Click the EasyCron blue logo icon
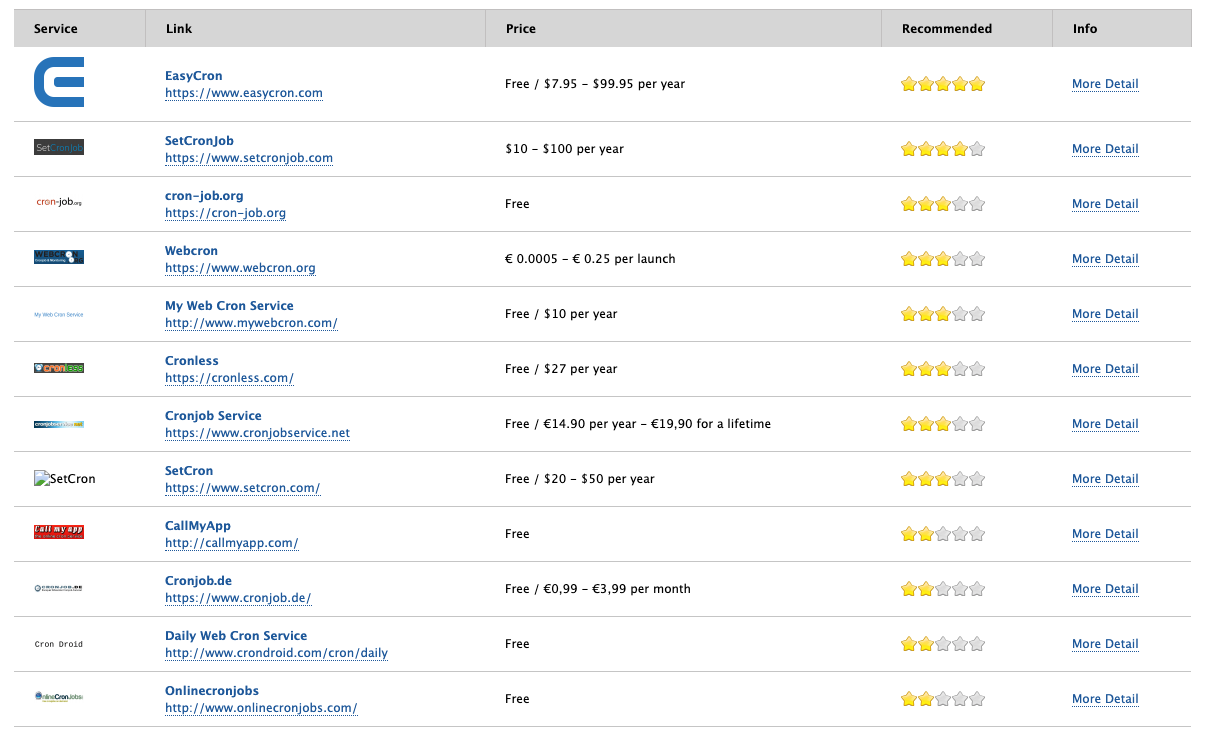This screenshot has height=747, width=1211. pos(59,82)
